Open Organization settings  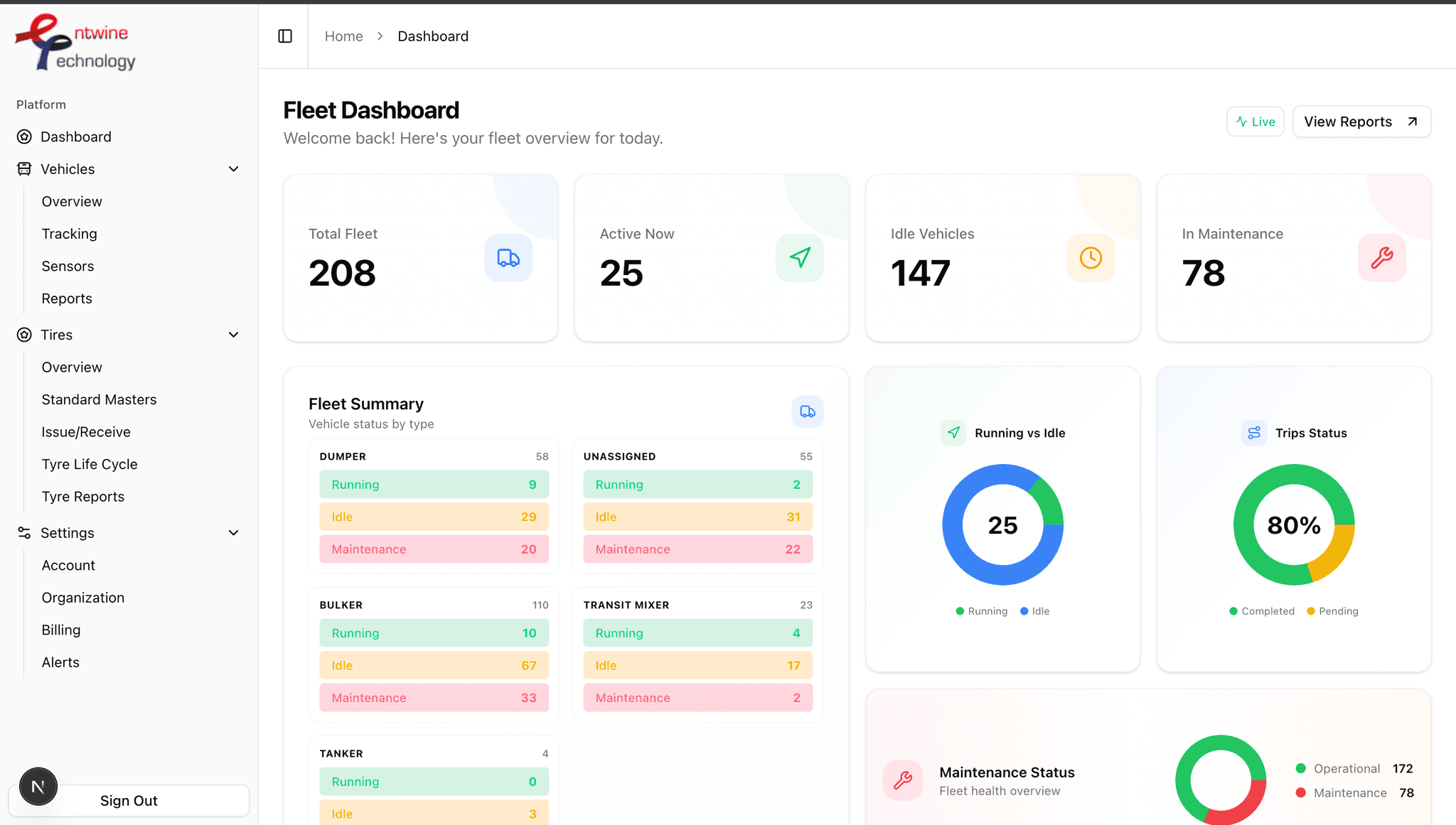pyautogui.click(x=82, y=598)
